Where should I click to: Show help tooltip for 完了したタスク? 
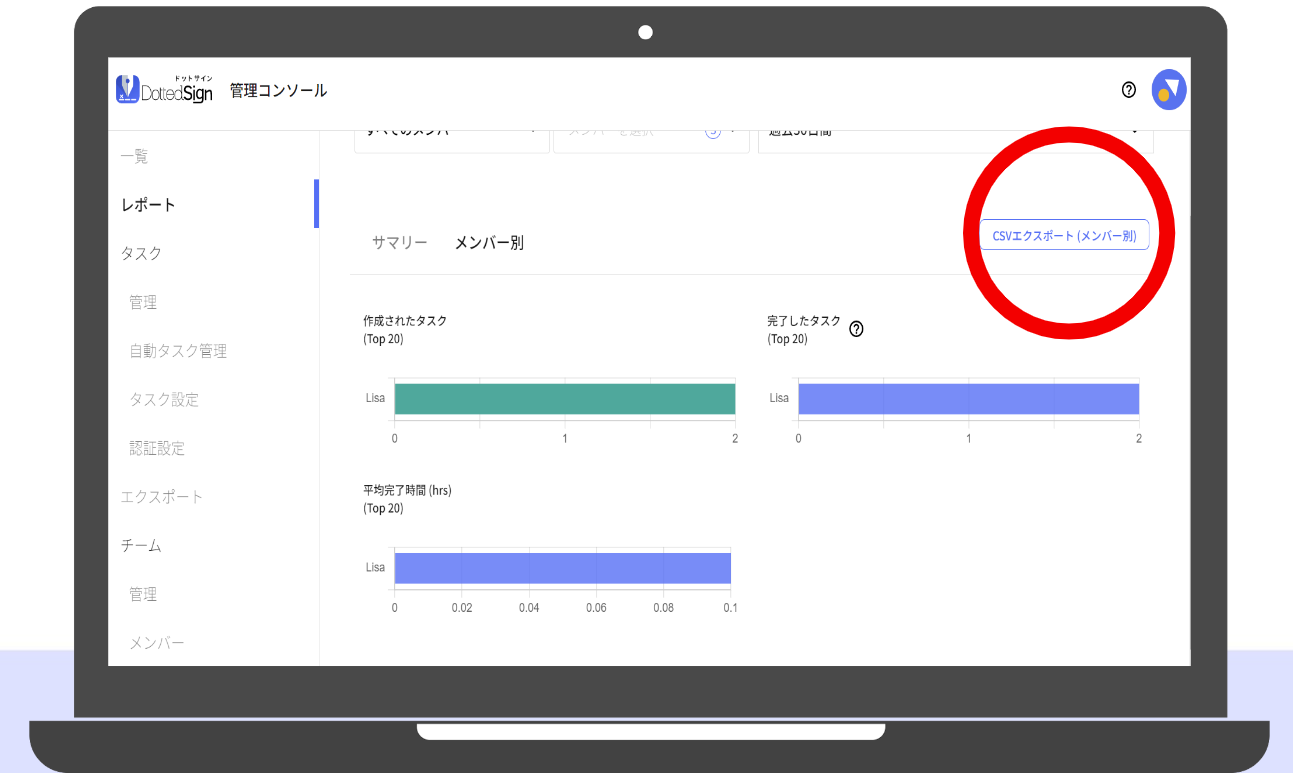pyautogui.click(x=856, y=329)
